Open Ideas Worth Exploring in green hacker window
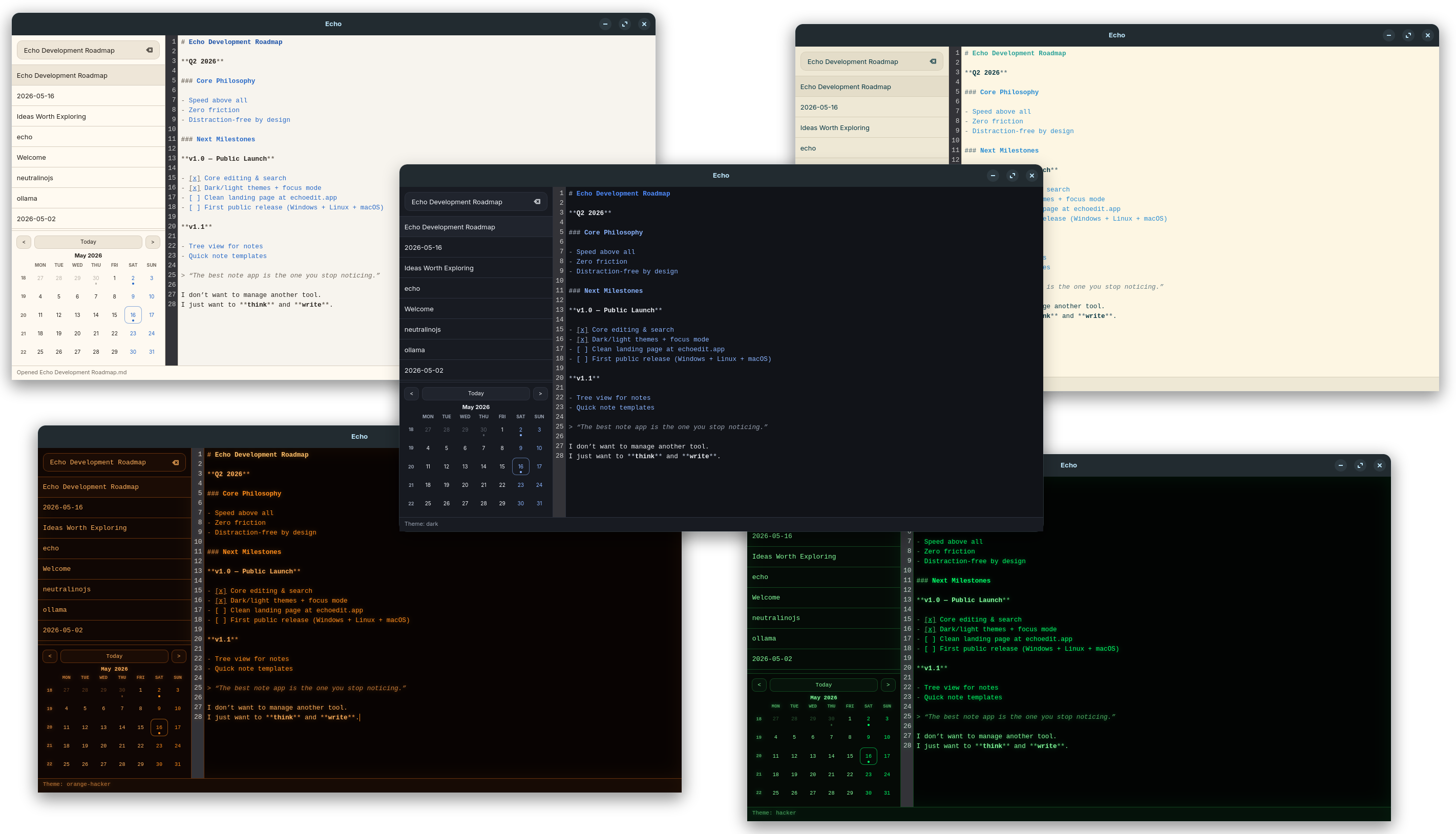Viewport: 1456px width, 834px height. [824, 556]
